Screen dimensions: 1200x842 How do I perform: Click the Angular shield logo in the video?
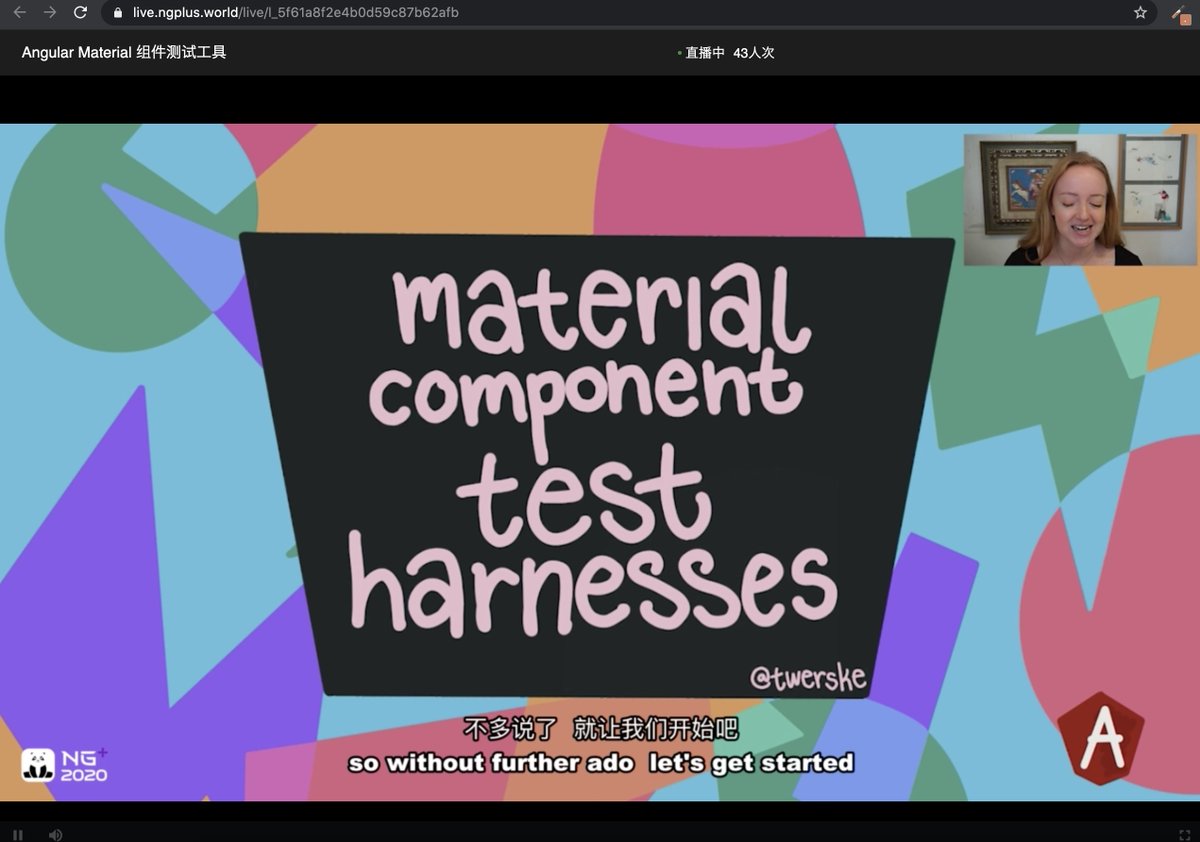tap(1101, 739)
